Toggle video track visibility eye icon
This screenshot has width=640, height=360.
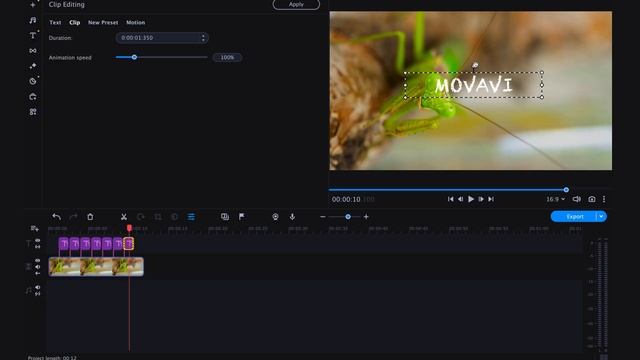click(38, 260)
